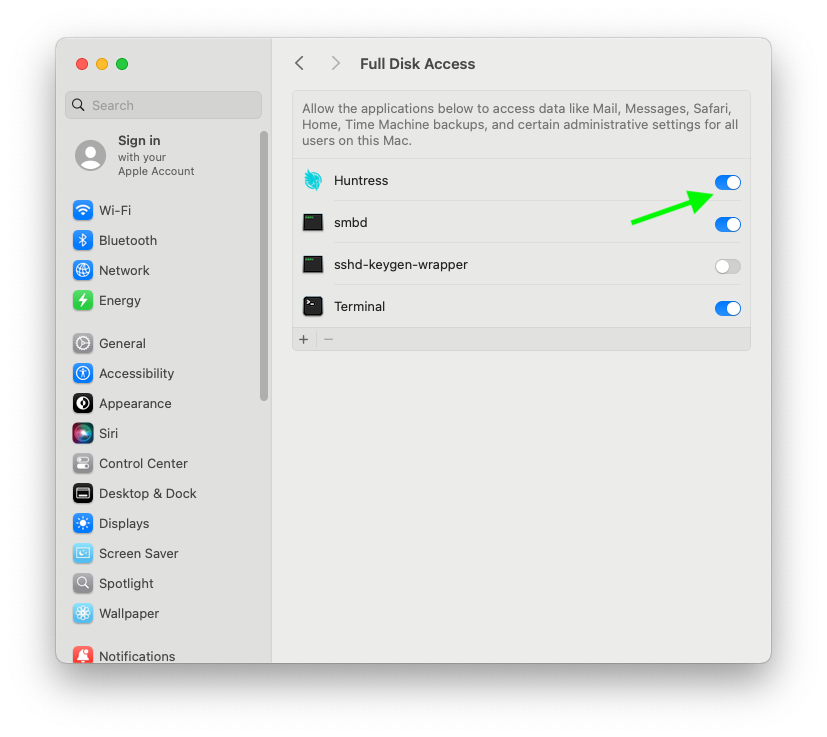Turn off Terminal full disk access
Viewport: 827px width, 737px height.
(x=728, y=308)
